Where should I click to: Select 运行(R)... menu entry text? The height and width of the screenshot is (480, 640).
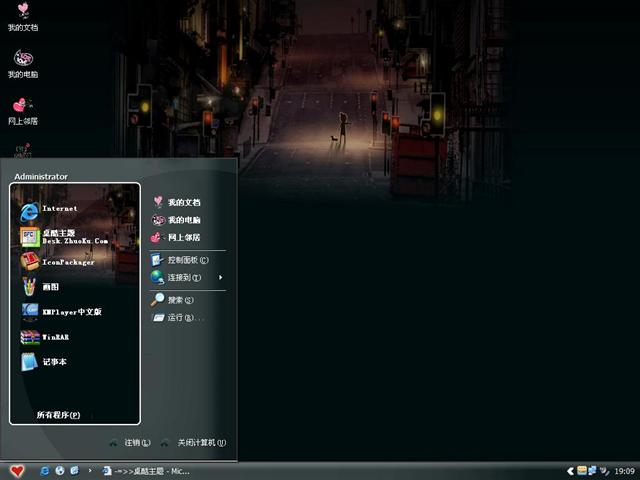(184, 318)
